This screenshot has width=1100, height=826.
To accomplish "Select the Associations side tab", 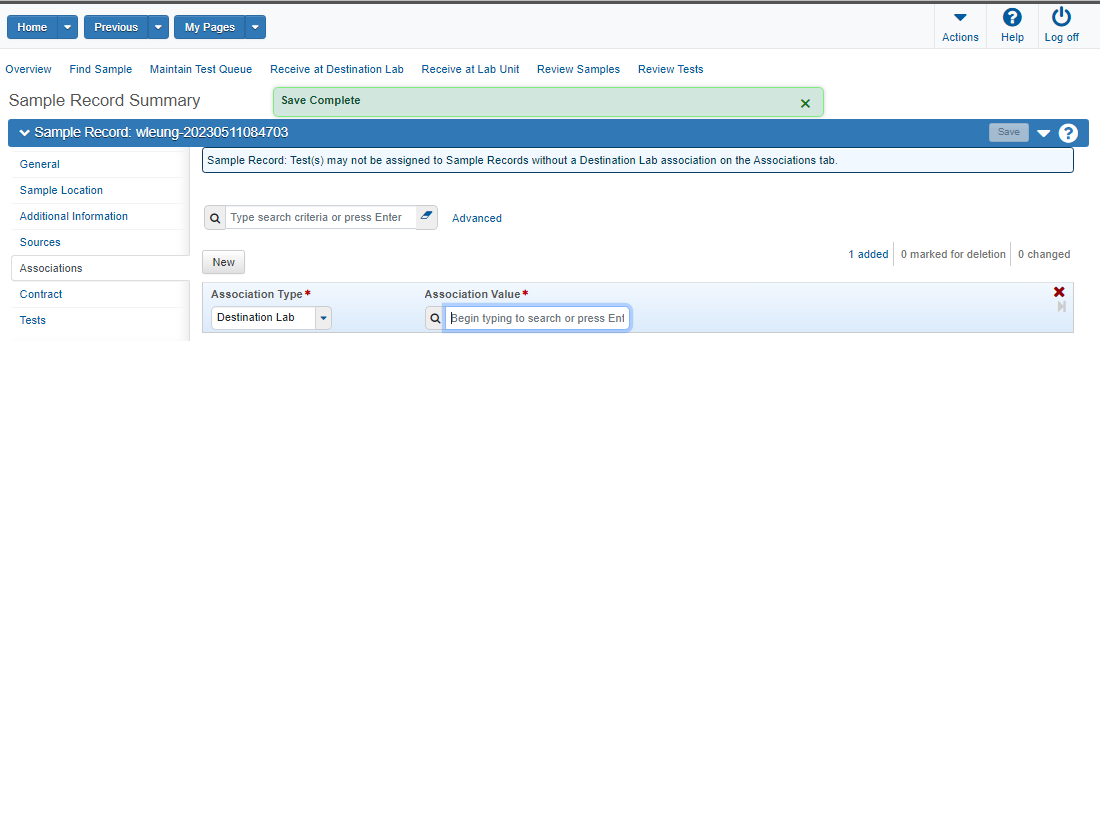I will click(x=51, y=268).
